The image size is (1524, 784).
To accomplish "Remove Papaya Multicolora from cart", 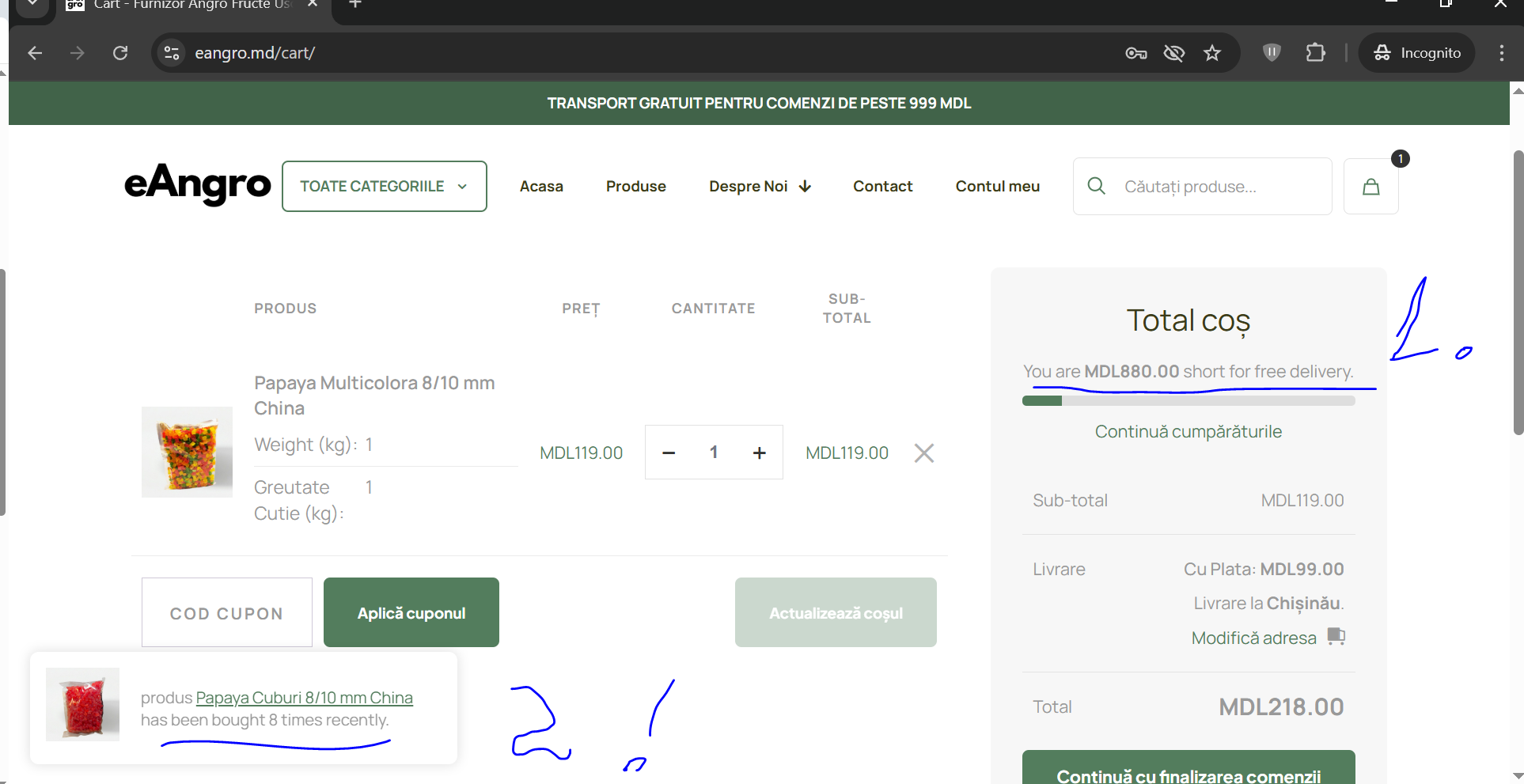I will point(923,453).
